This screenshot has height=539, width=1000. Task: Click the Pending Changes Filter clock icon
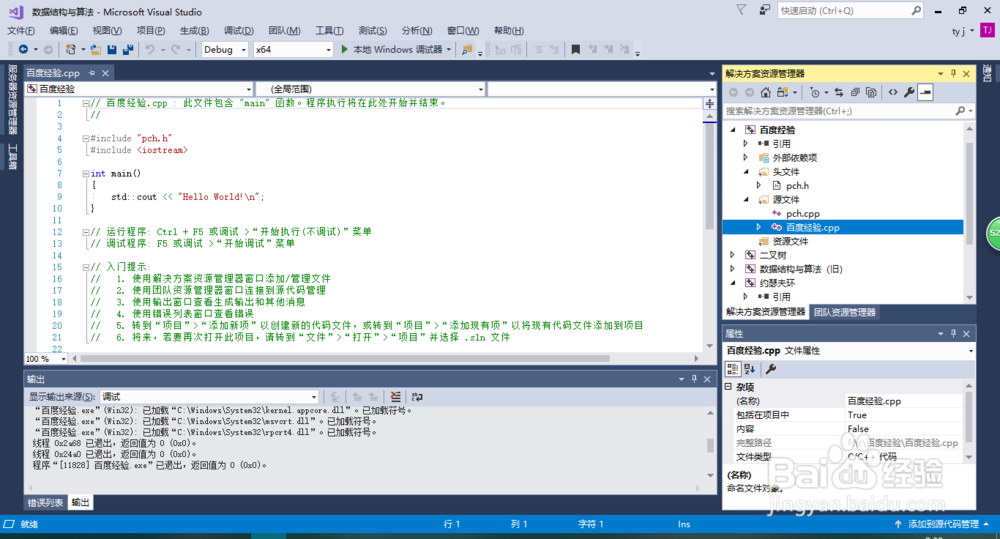pyautogui.click(x=815, y=92)
